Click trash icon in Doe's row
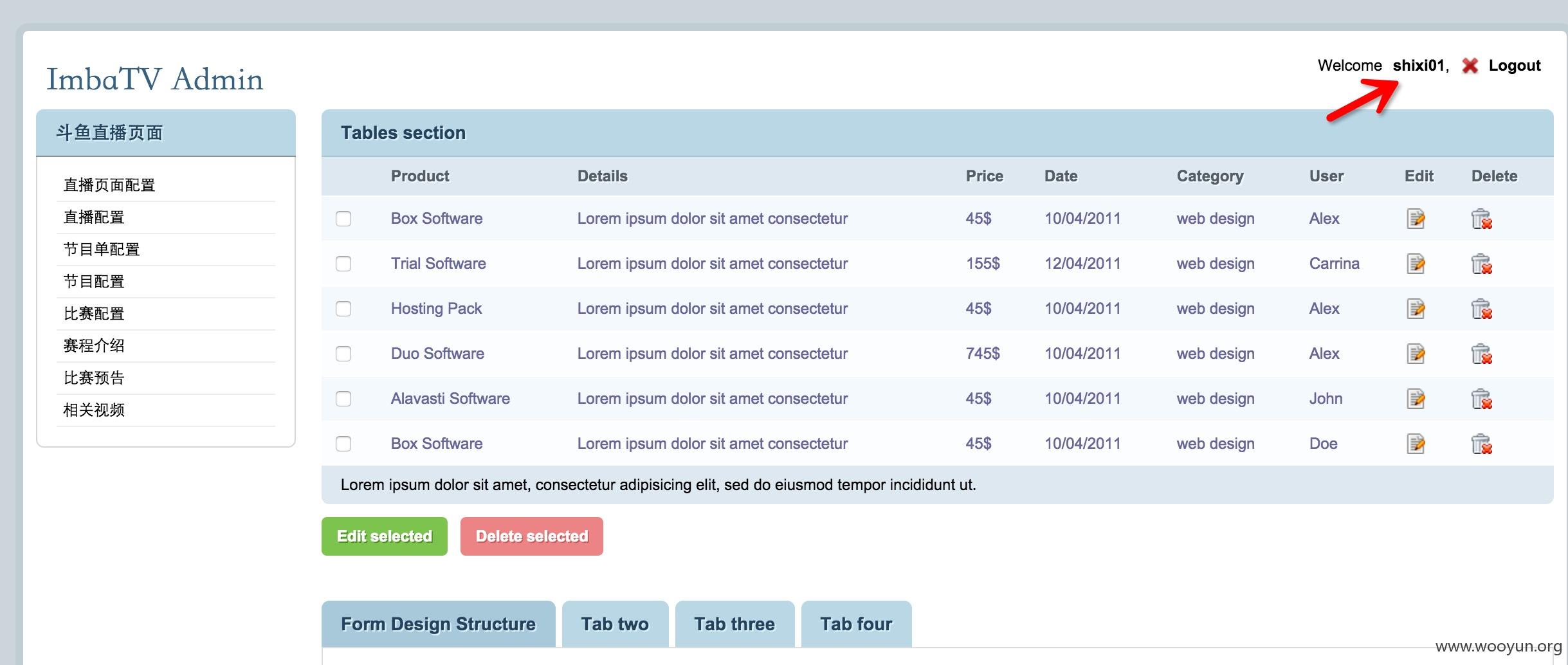 [x=1481, y=444]
